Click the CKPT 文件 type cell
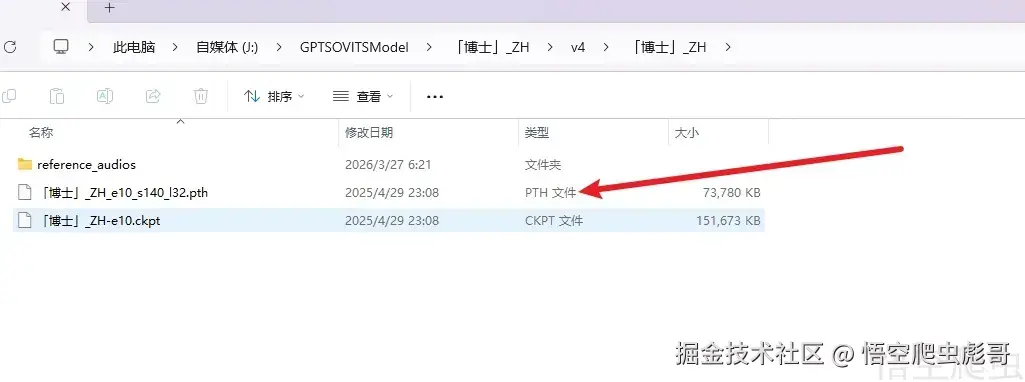This screenshot has width=1025, height=382. point(554,221)
